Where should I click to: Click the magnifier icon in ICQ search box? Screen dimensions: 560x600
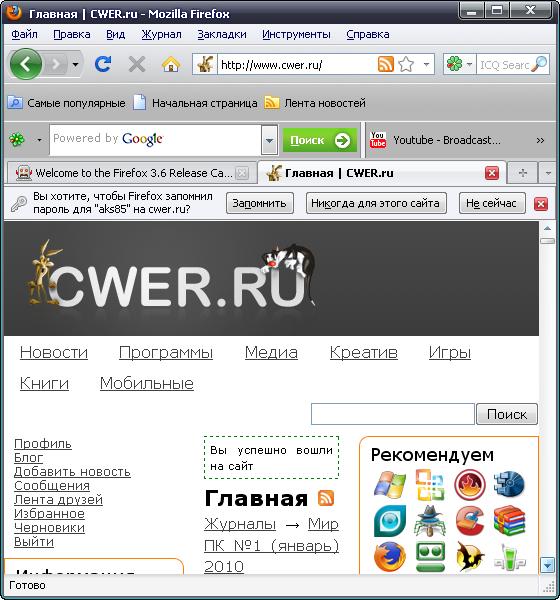pyautogui.click(x=539, y=64)
